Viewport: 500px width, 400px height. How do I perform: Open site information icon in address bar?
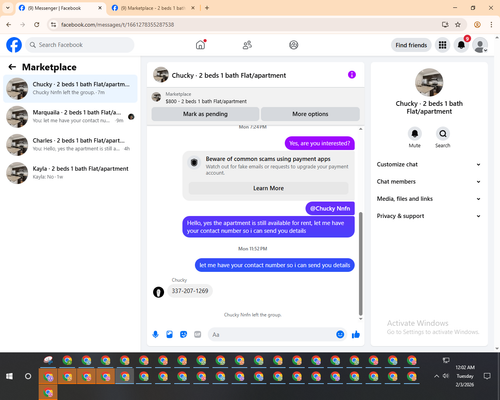pyautogui.click(x=53, y=25)
